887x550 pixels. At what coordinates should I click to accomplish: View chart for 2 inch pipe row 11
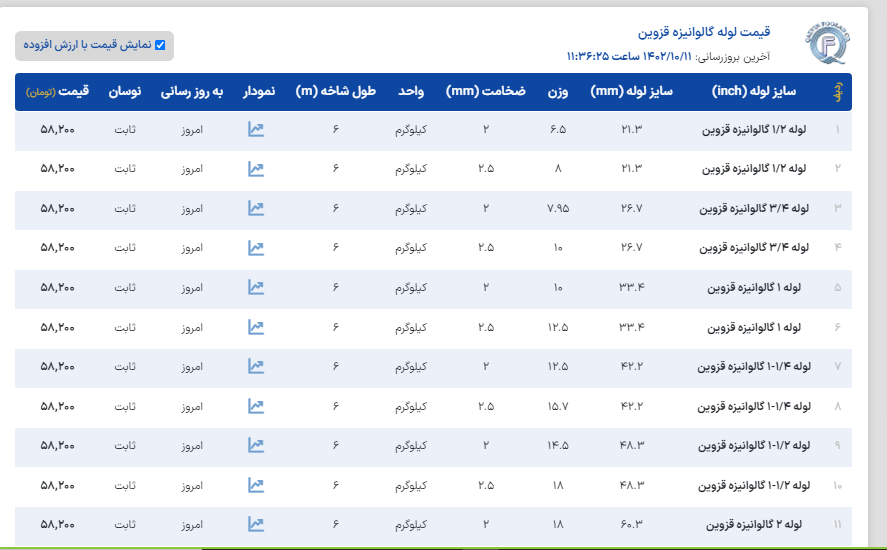(256, 524)
